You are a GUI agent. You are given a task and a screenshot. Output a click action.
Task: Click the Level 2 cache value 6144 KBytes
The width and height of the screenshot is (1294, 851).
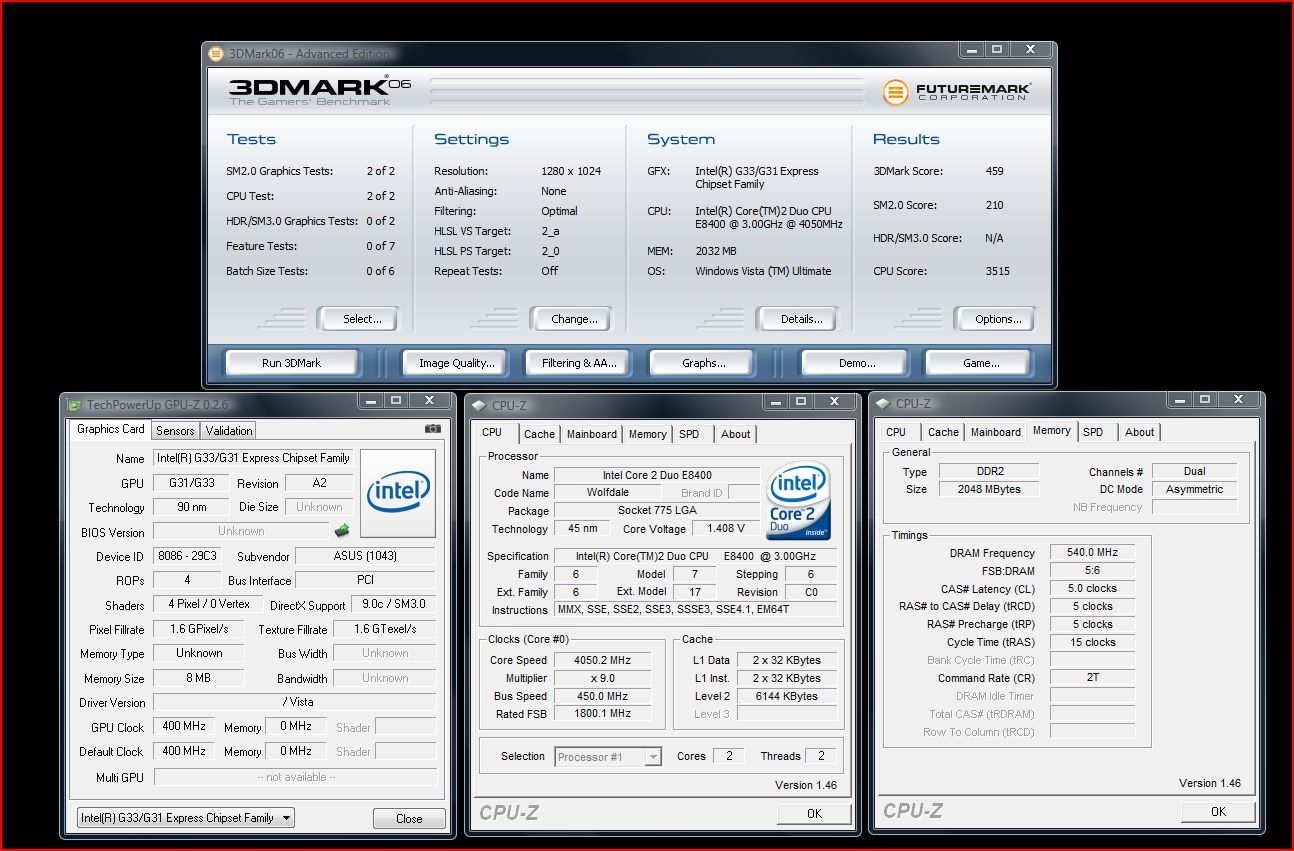787,696
